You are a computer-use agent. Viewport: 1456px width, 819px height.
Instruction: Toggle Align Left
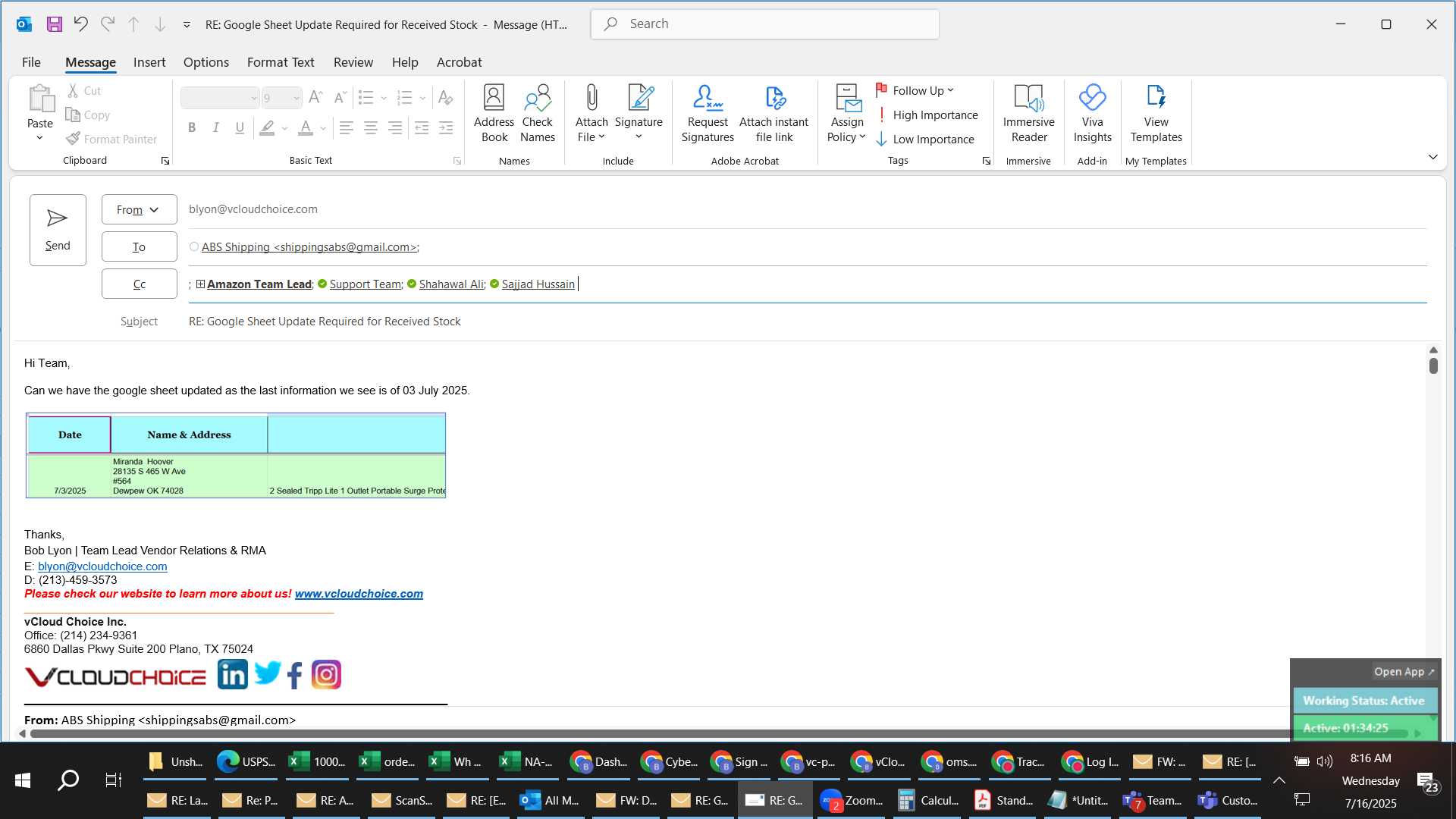click(x=346, y=127)
